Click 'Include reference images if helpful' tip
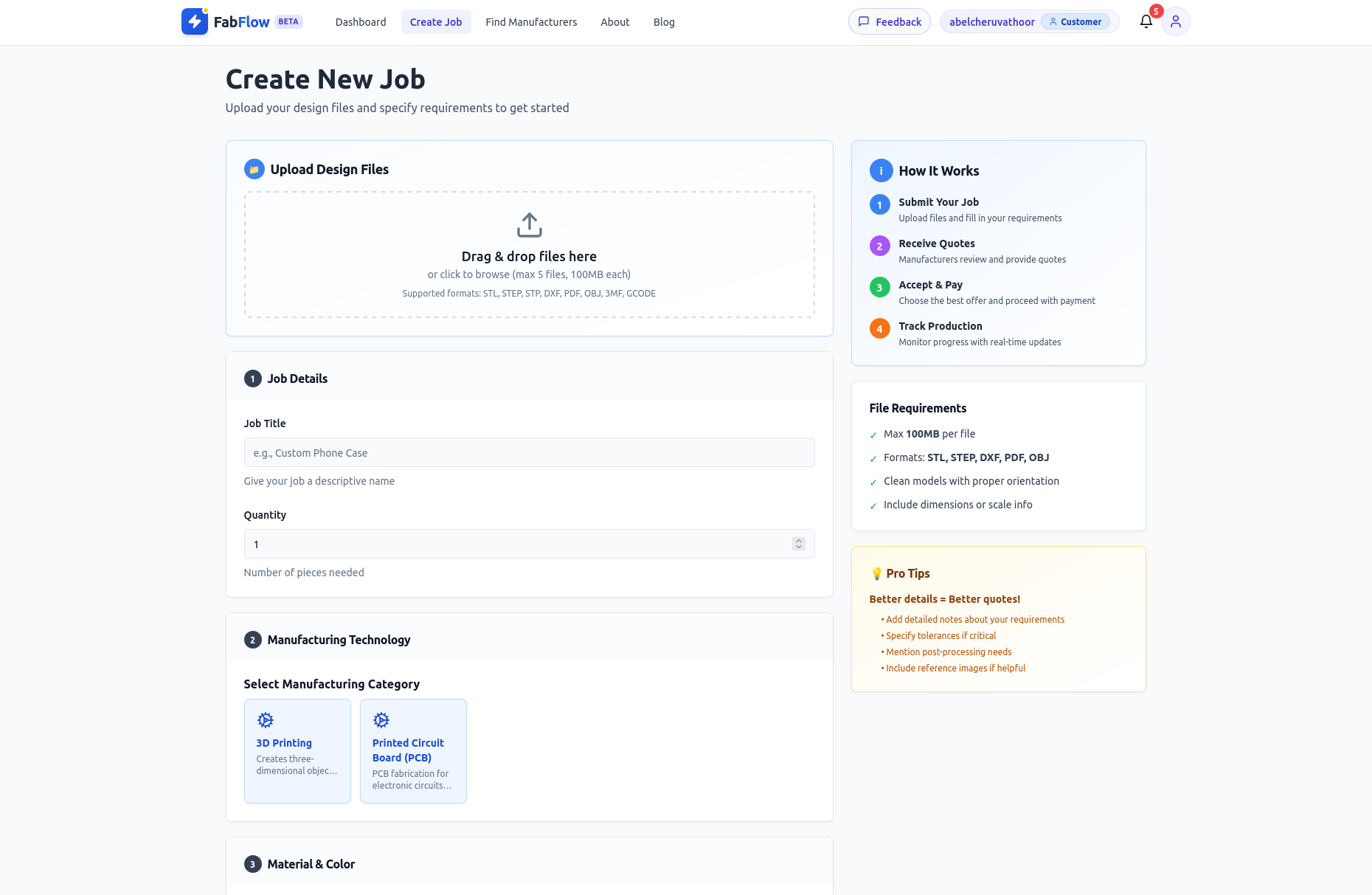Image resolution: width=1372 pixels, height=895 pixels. point(956,668)
